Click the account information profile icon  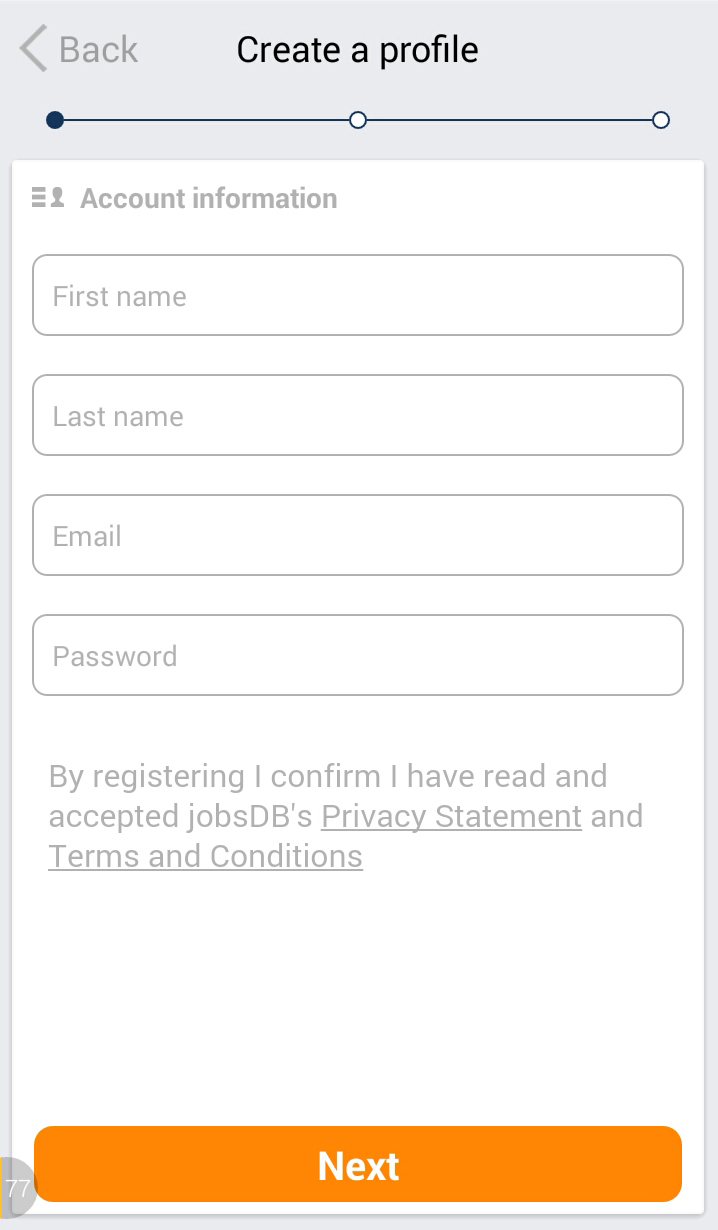(x=48, y=198)
